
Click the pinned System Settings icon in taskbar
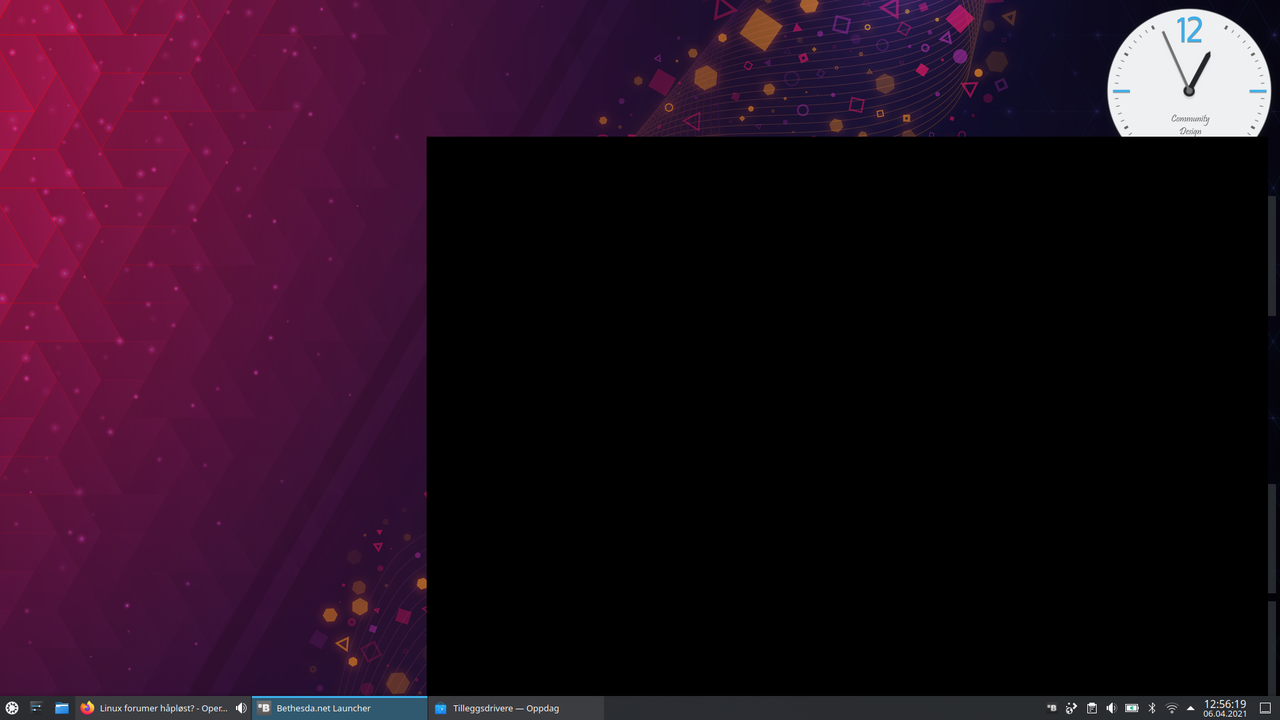pyautogui.click(x=36, y=708)
